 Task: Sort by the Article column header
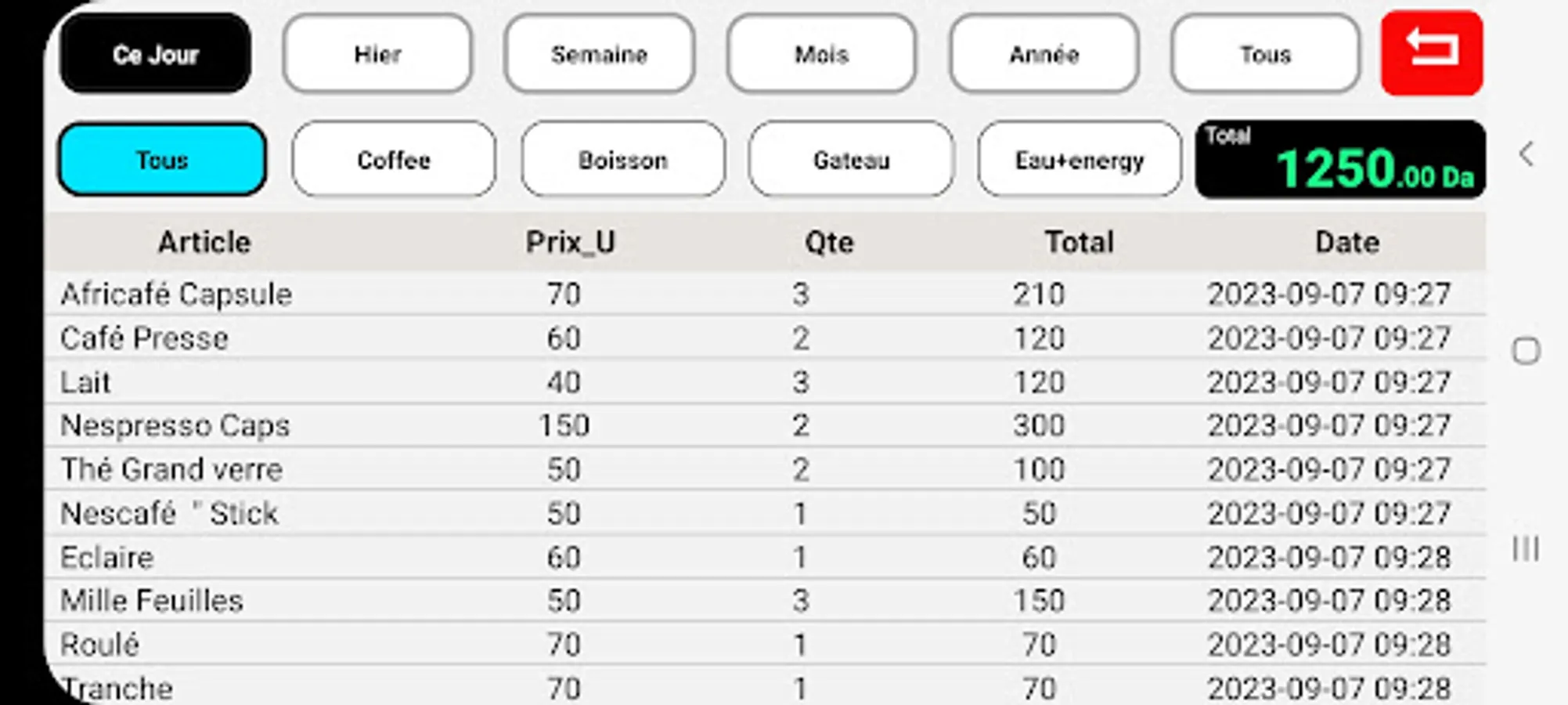click(204, 242)
